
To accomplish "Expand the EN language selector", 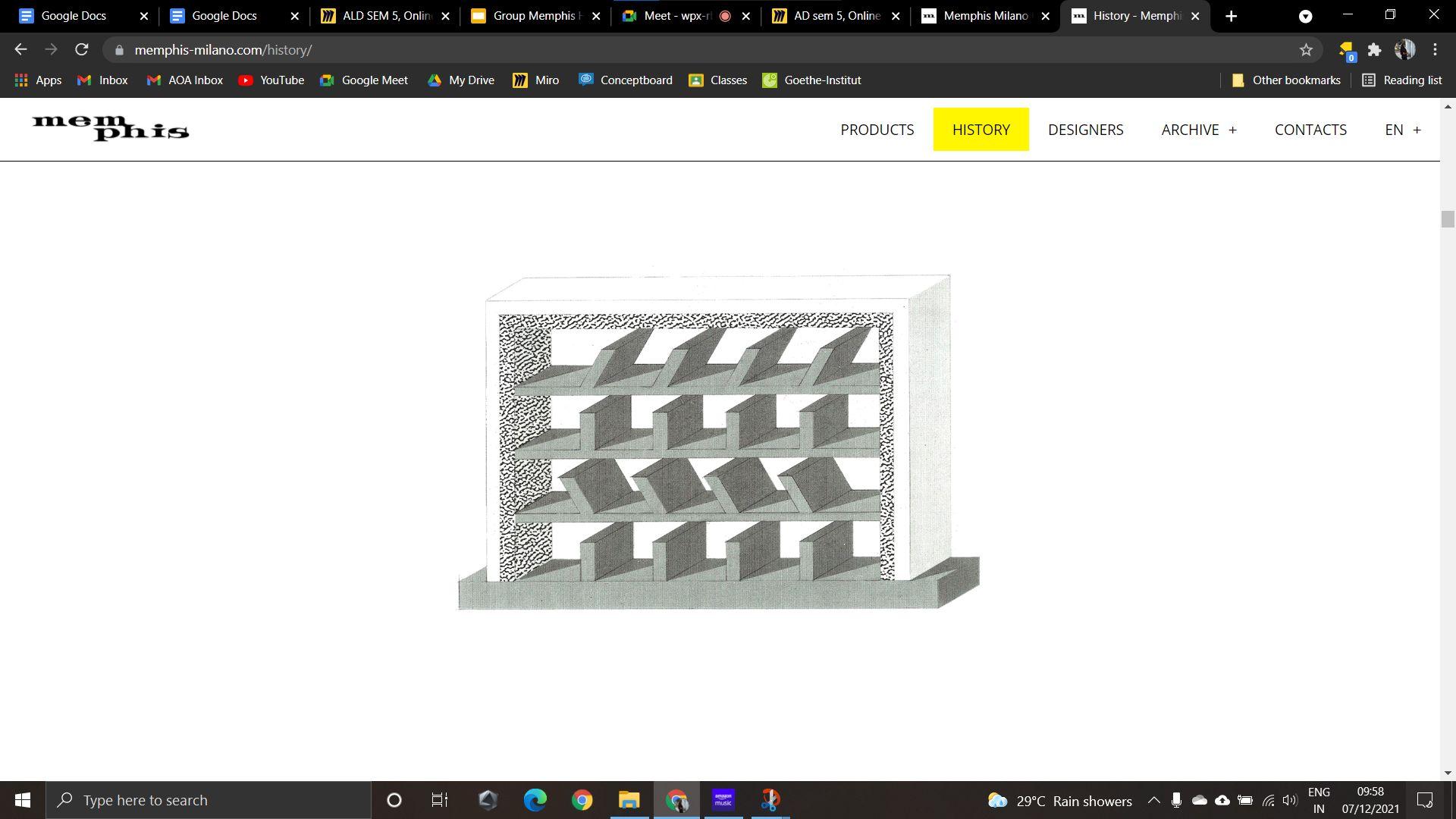I will pos(1402,130).
